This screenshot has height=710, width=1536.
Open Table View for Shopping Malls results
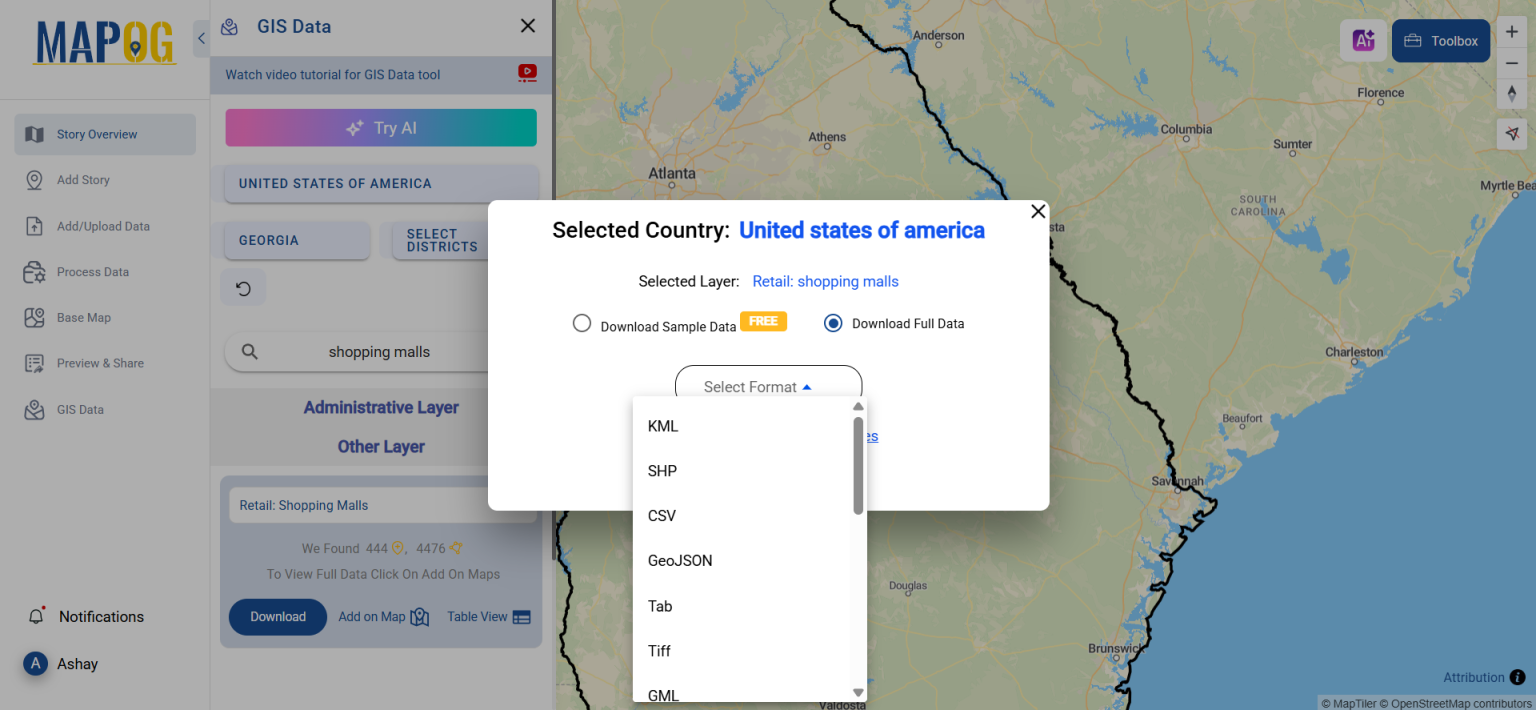pos(488,616)
